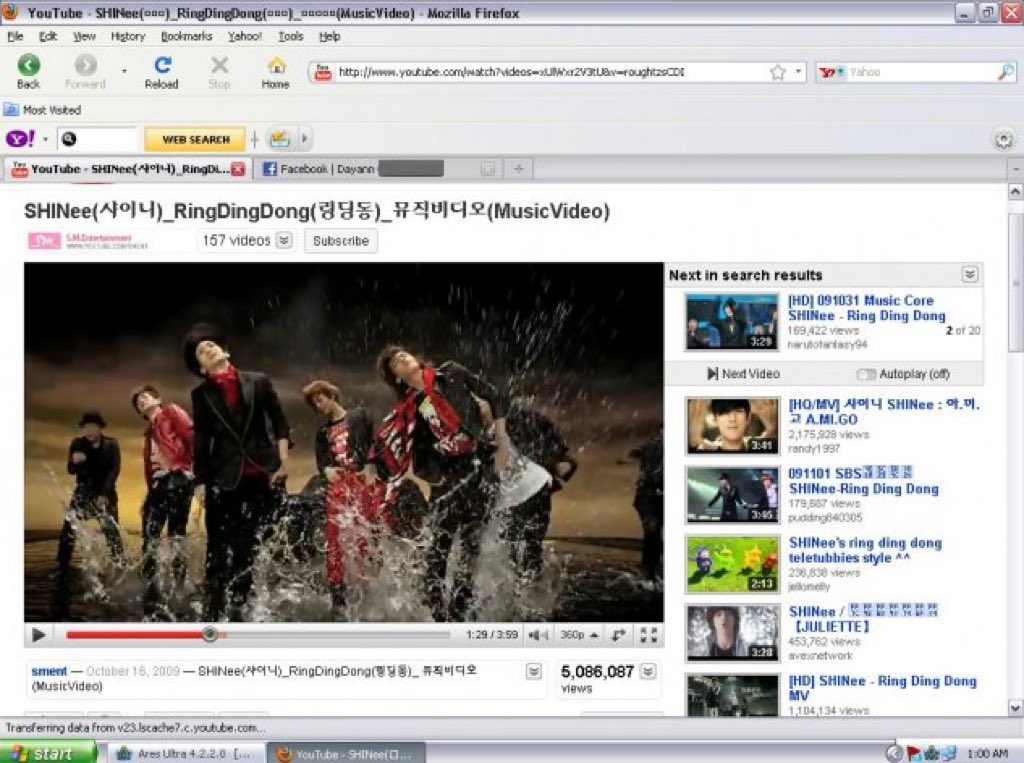Expand the player with the resize icon
The width and height of the screenshot is (1024, 763).
click(617, 635)
